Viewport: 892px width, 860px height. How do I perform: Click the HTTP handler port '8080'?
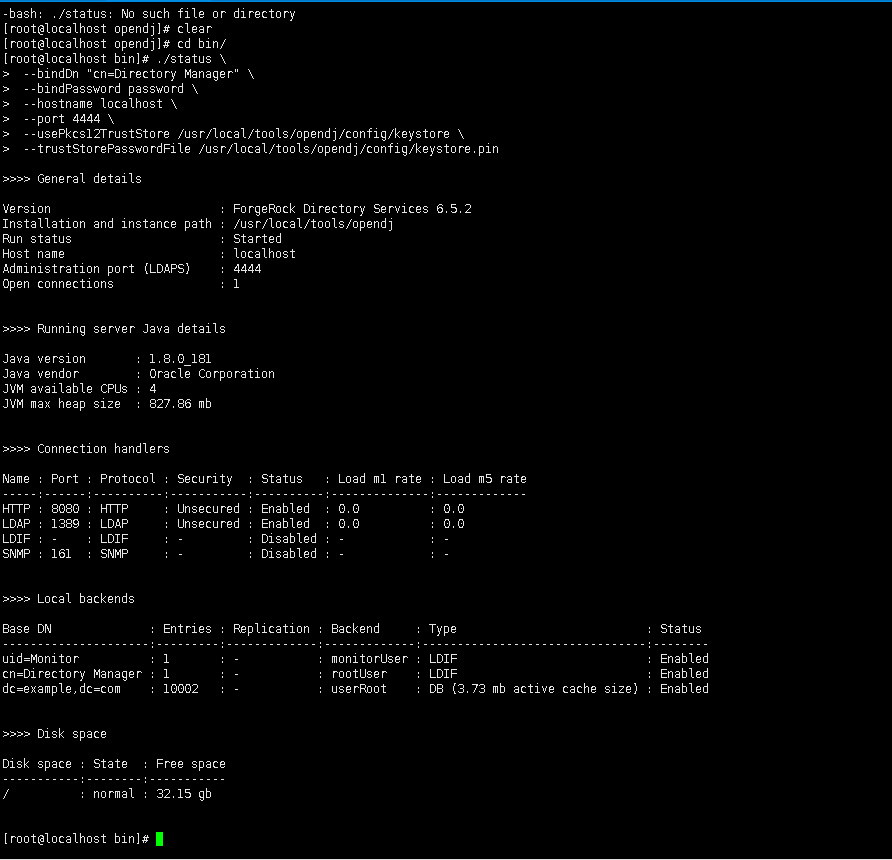click(x=65, y=509)
